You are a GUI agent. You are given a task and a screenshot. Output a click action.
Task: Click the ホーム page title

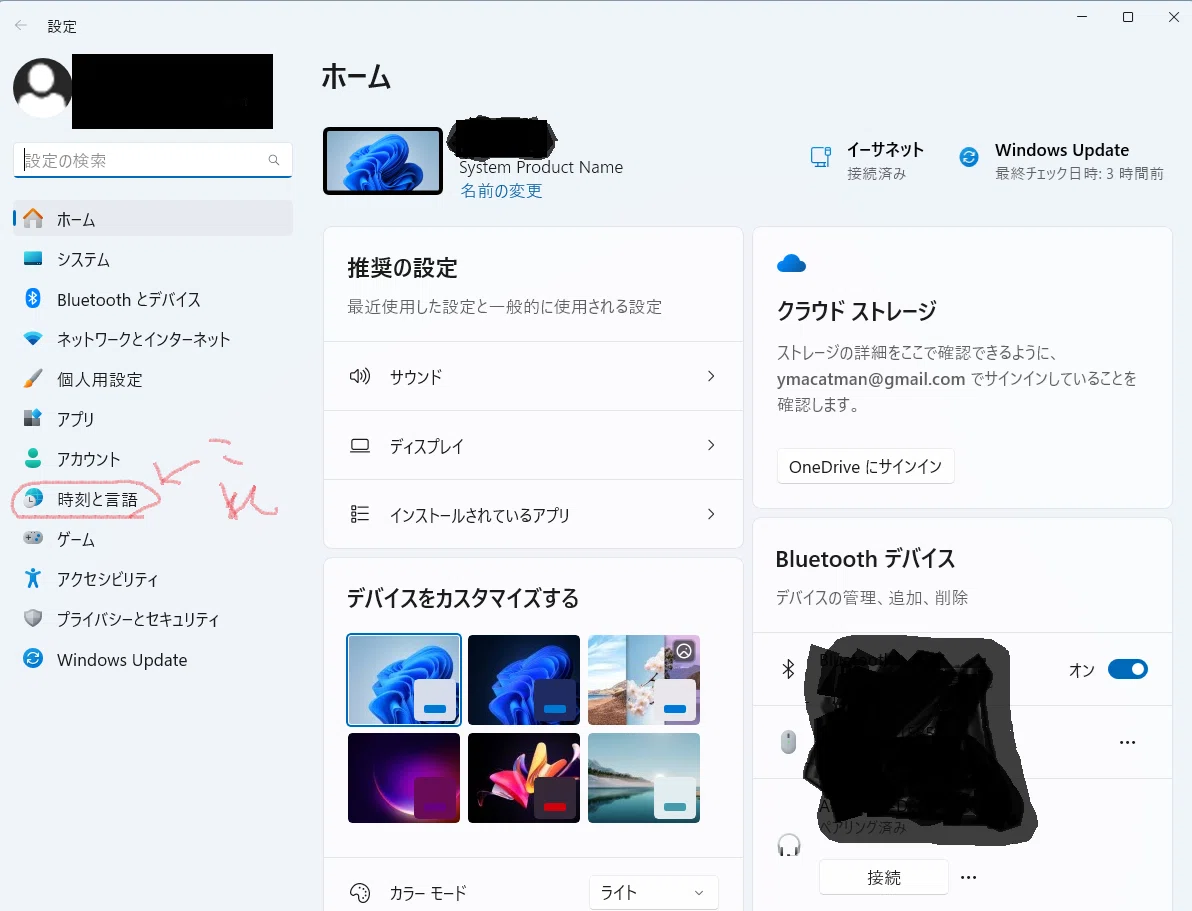[356, 77]
